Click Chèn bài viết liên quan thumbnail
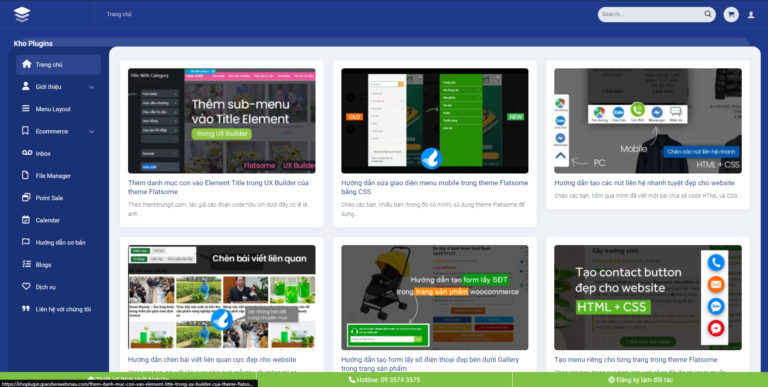The image size is (768, 387). click(222, 297)
